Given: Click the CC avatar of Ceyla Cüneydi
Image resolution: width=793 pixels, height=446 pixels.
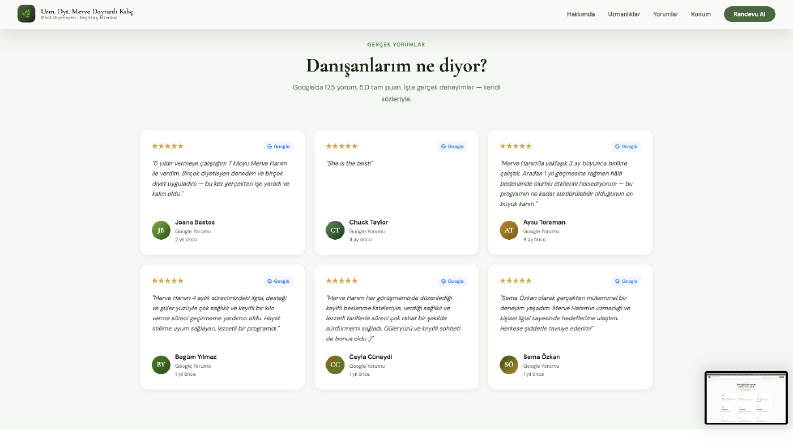Looking at the screenshot, I should [335, 365].
